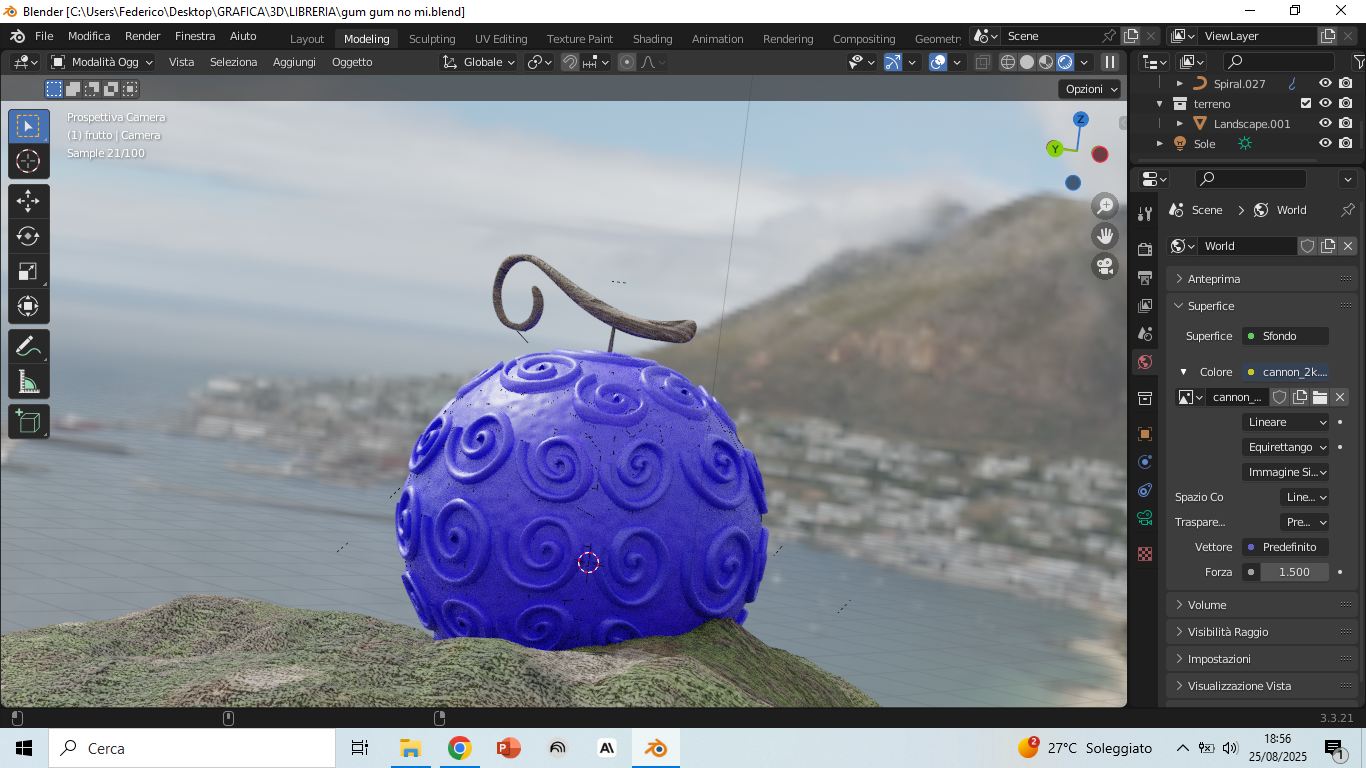The height and width of the screenshot is (768, 1366).
Task: Select the Scale tool
Action: click(x=29, y=271)
